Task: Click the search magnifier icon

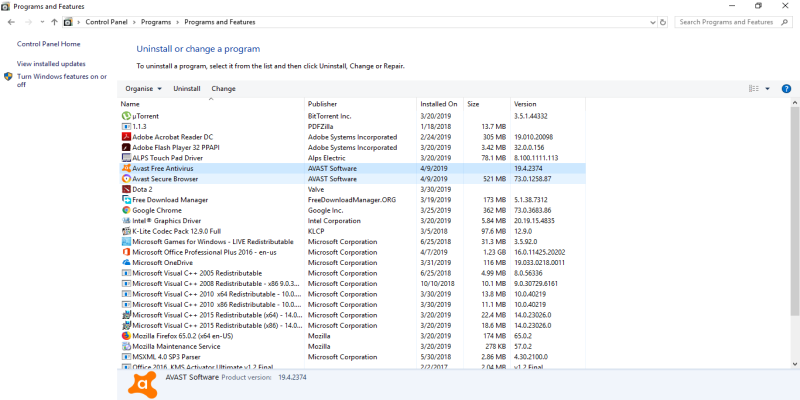Action: click(x=784, y=22)
